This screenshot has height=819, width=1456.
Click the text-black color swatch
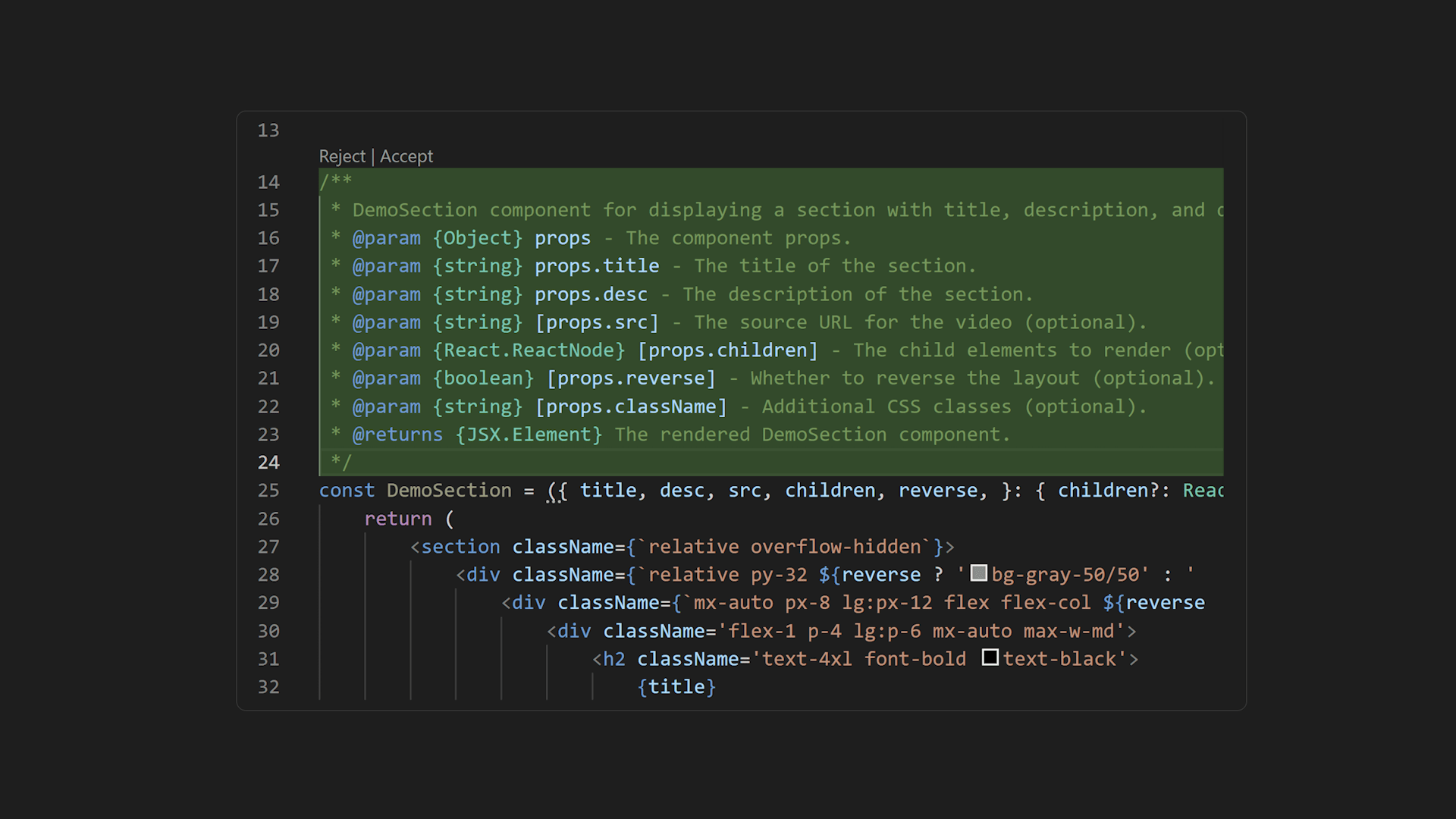coord(990,657)
